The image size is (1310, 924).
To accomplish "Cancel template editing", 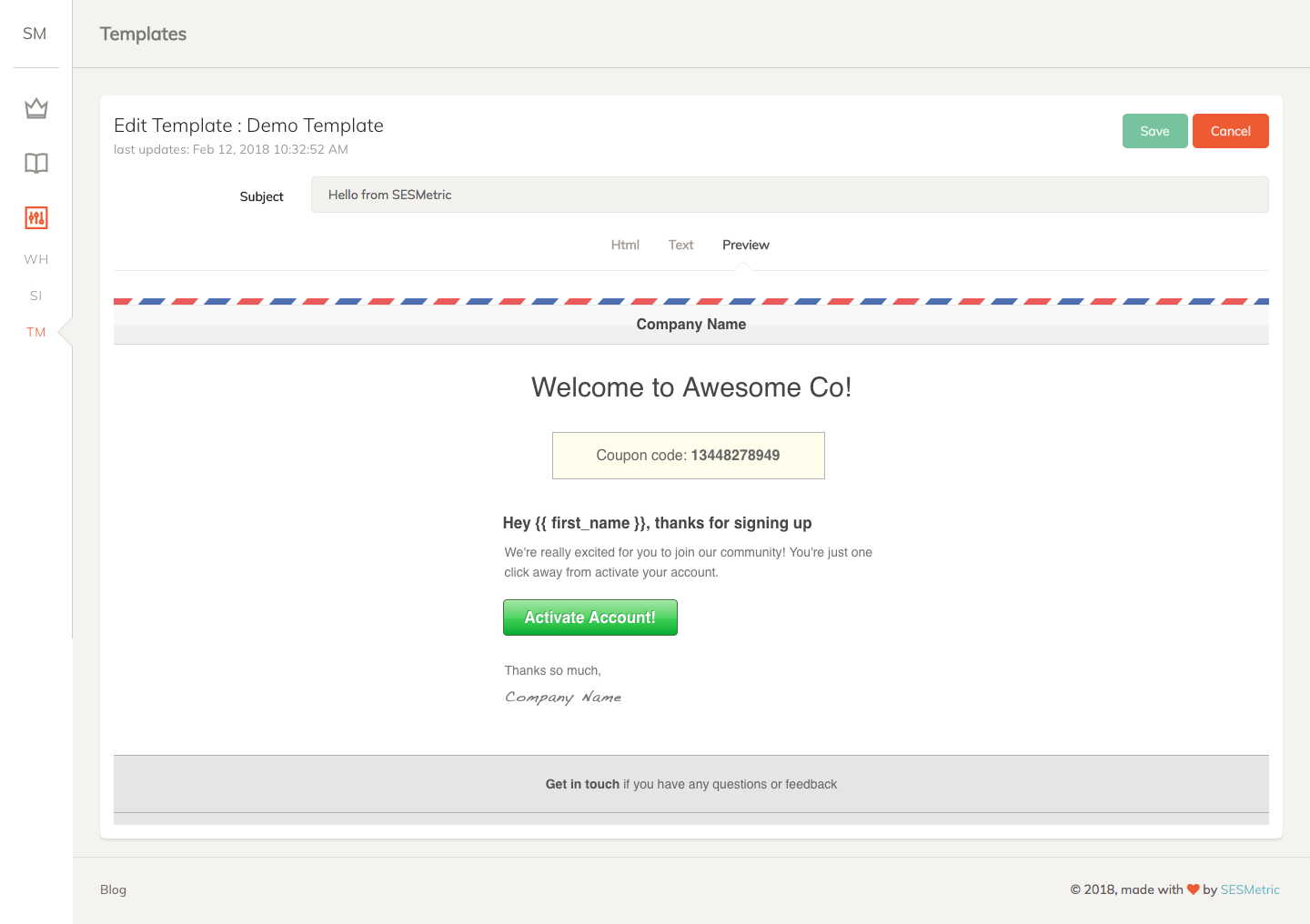I will tap(1231, 131).
